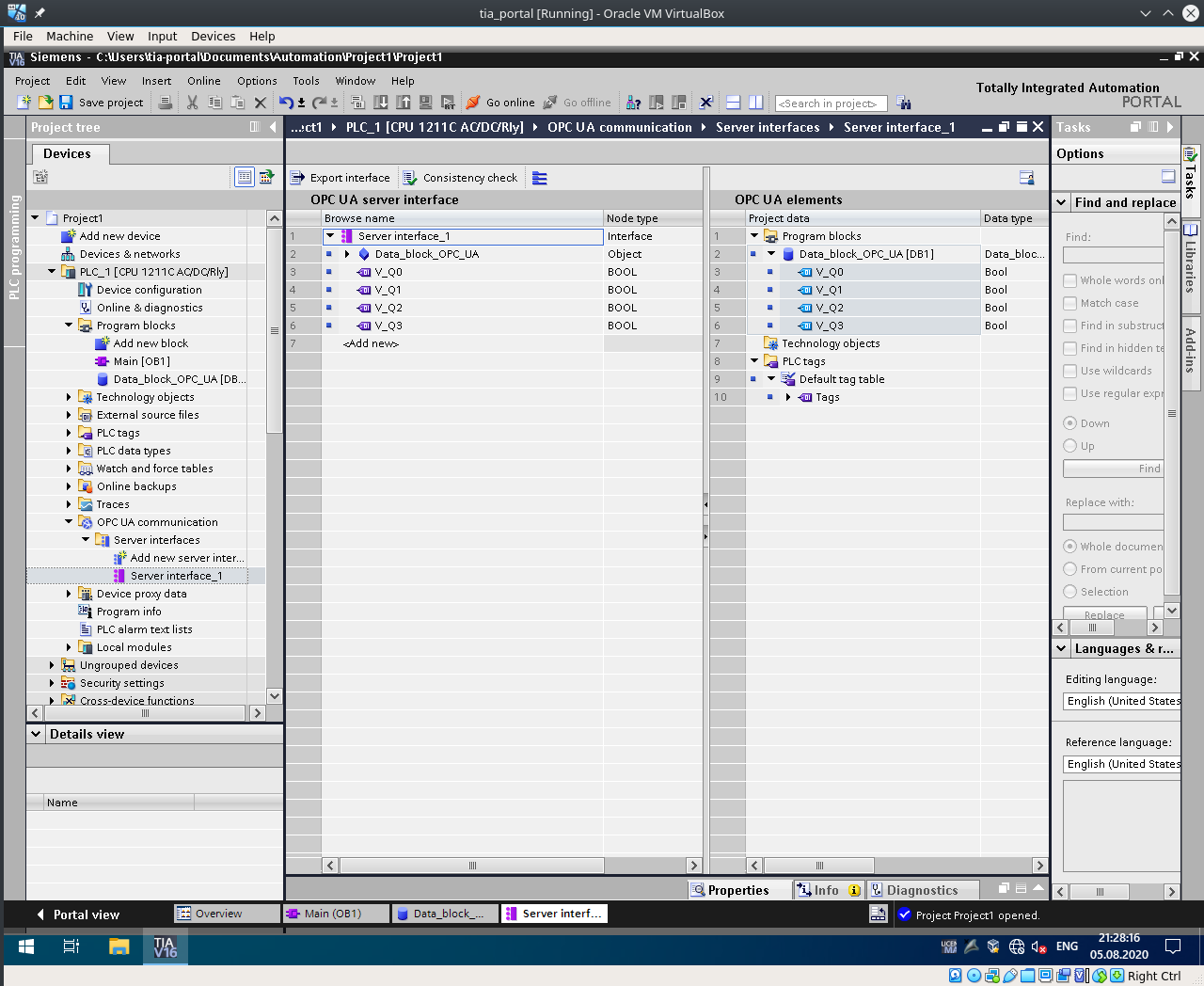The image size is (1204, 986).
Task: Expand Tags under Default tag table
Action: pos(788,397)
